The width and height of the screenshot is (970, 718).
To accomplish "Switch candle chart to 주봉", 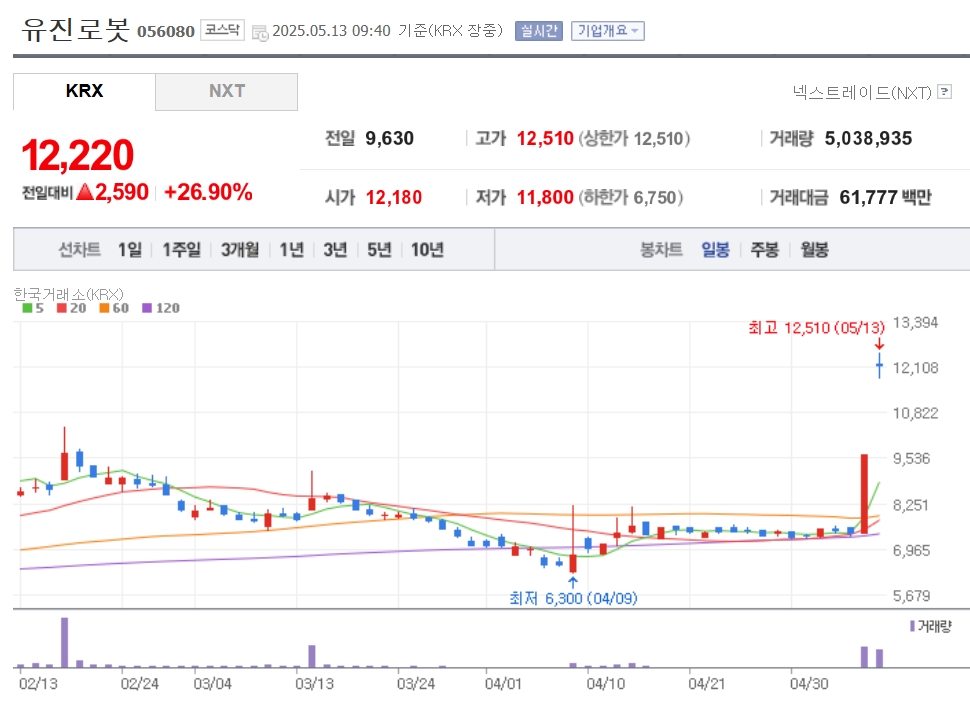I will 765,250.
